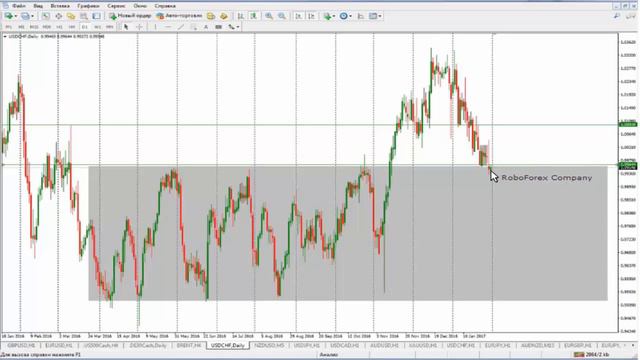Select the W1 timeframe button
Viewport: 640px width, 360px height.
click(97, 27)
